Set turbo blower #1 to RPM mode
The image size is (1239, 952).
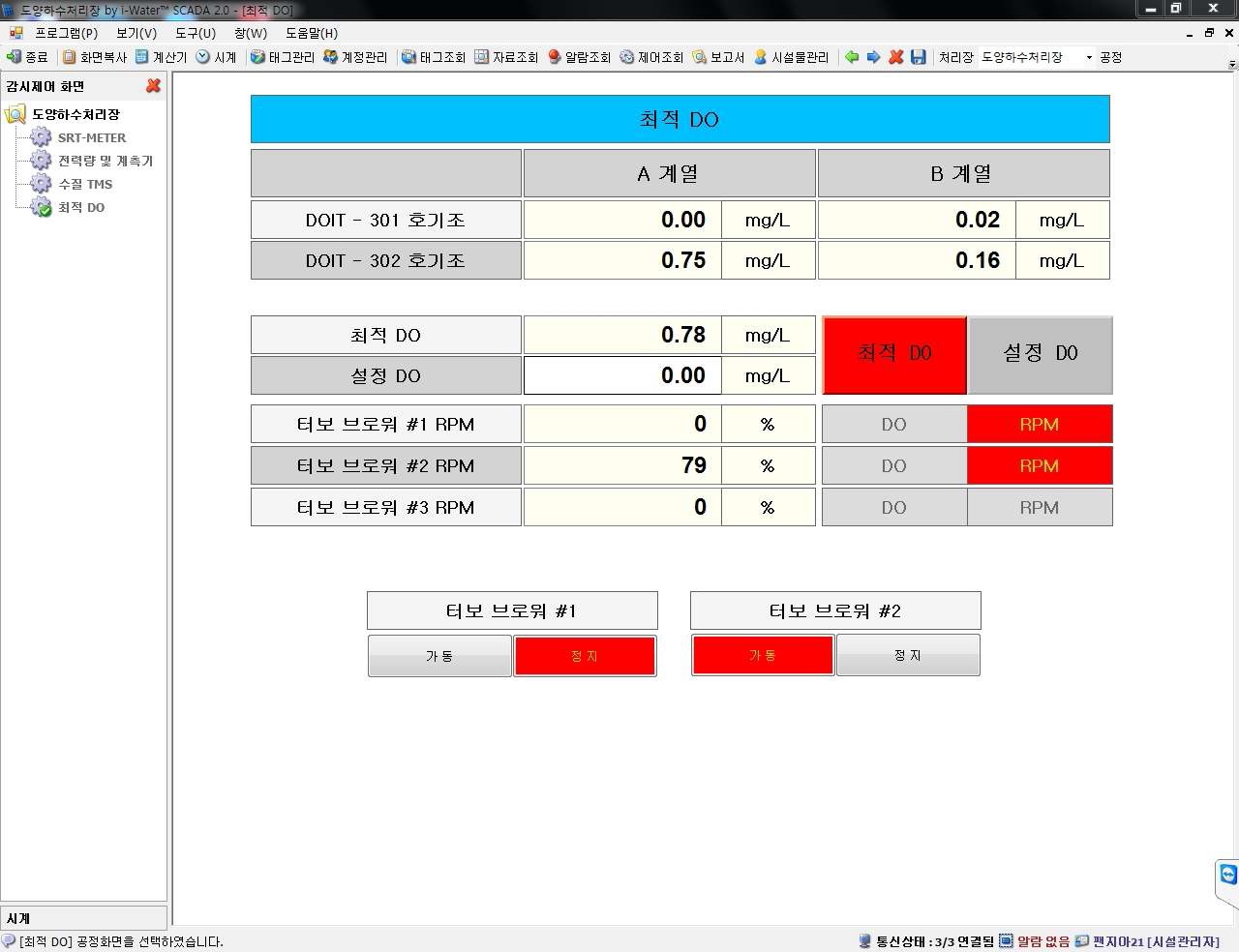click(1040, 424)
